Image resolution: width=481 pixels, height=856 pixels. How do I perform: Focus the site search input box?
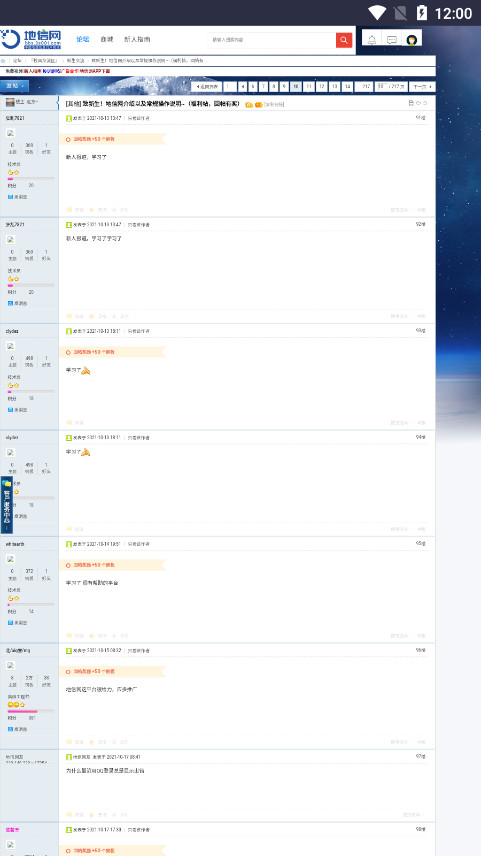tap(272, 40)
